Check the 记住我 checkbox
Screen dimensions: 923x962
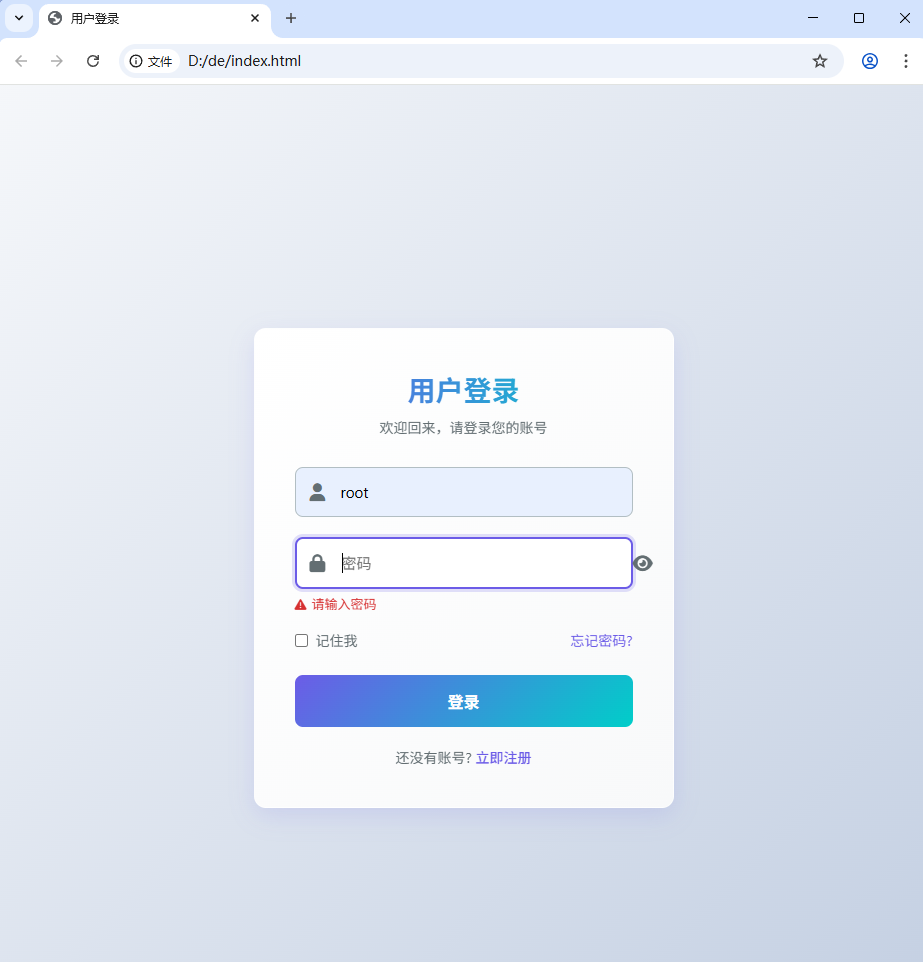301,641
